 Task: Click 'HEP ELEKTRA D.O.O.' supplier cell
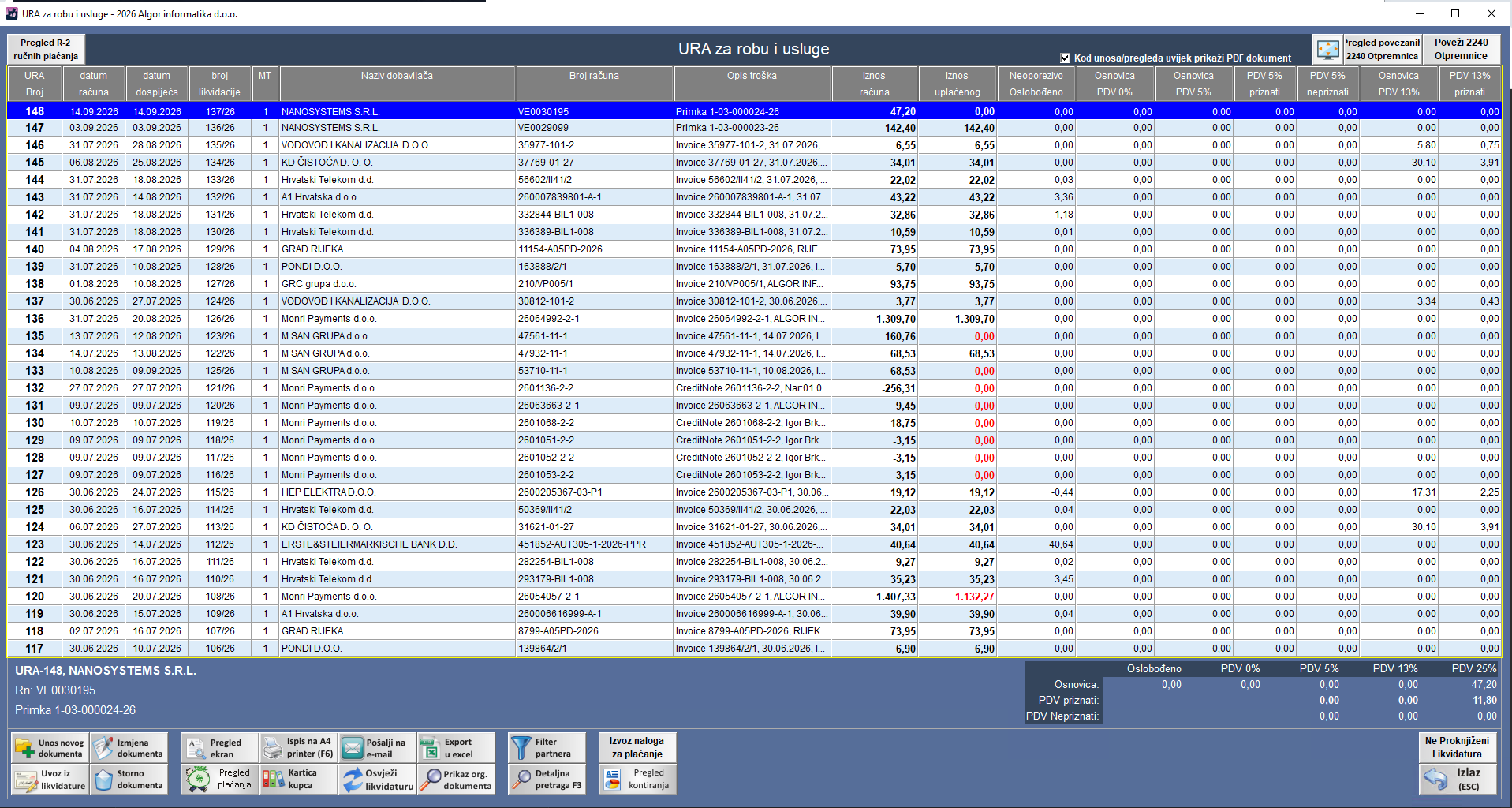[398, 492]
